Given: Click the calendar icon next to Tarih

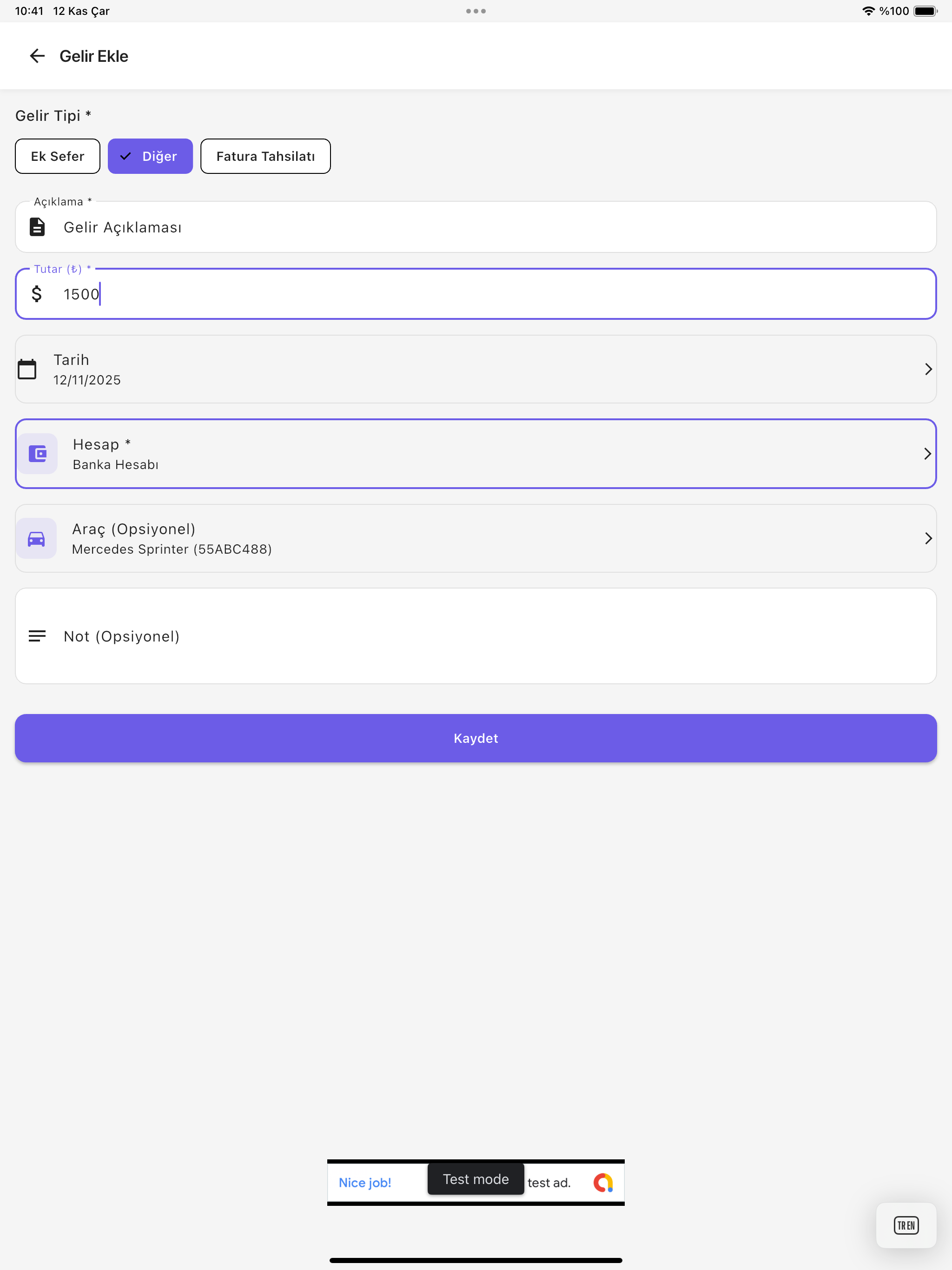Looking at the screenshot, I should (x=27, y=369).
